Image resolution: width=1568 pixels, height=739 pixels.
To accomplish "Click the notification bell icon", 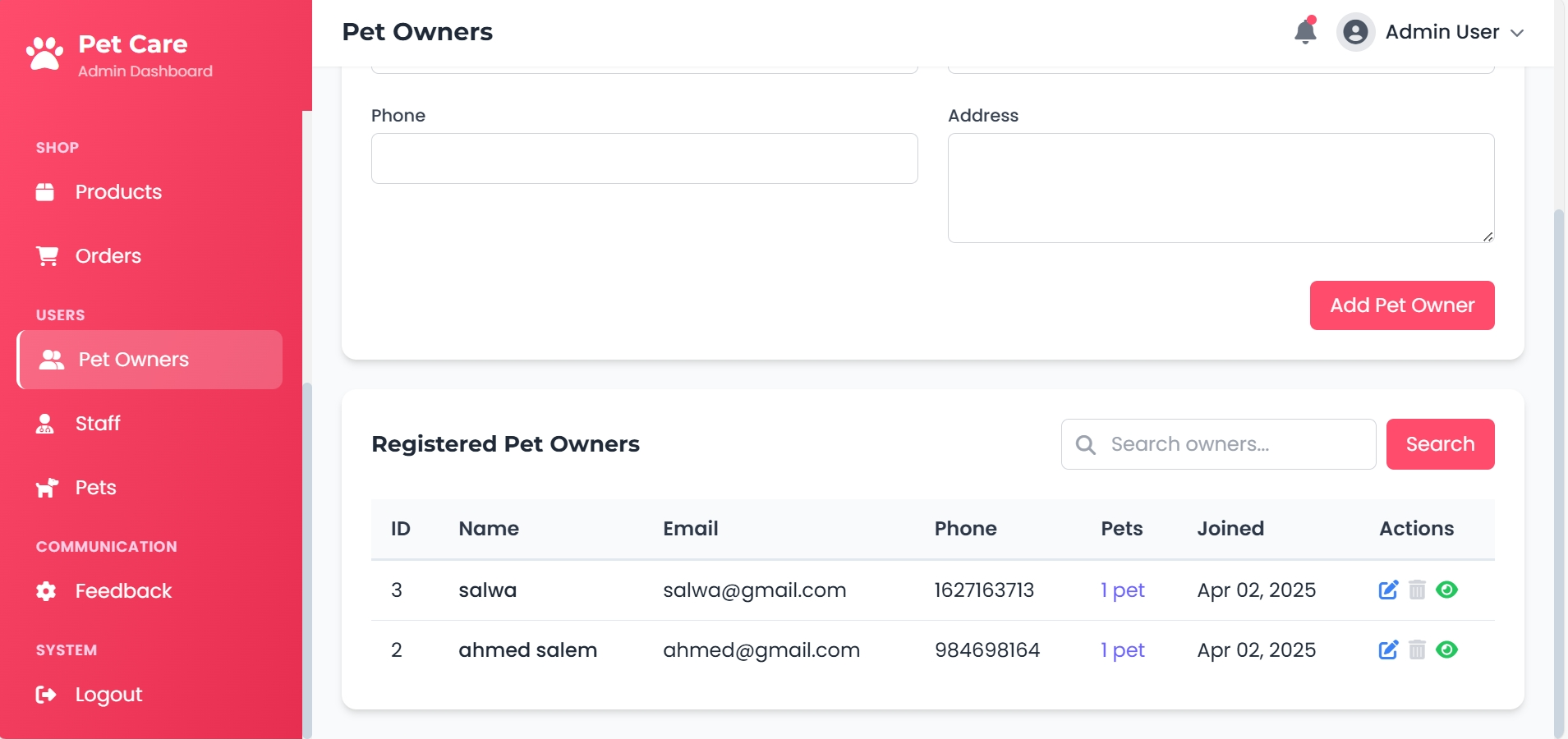I will [x=1304, y=32].
